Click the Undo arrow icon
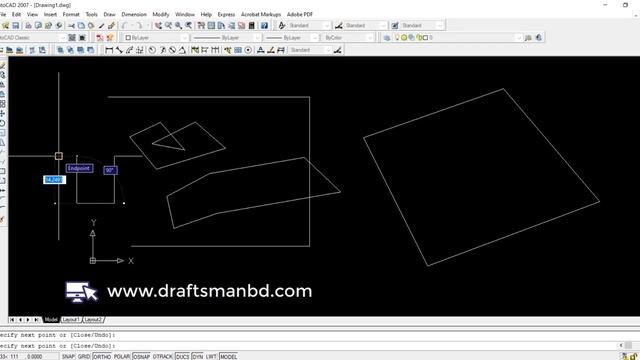The width and height of the screenshot is (640, 360). (124, 25)
